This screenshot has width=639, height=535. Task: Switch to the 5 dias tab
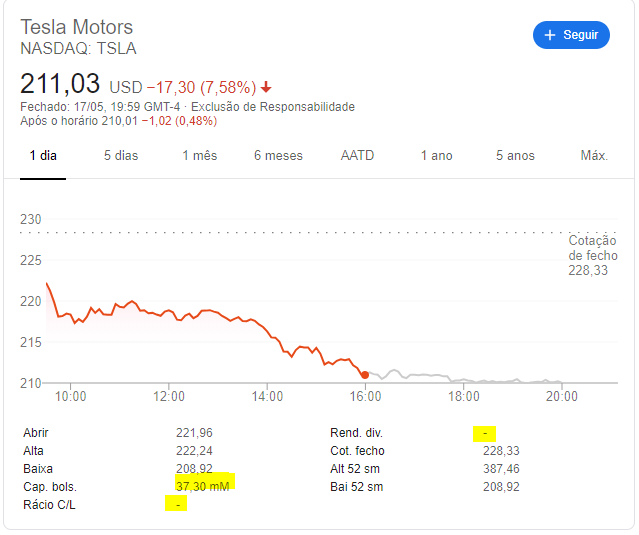[x=121, y=156]
